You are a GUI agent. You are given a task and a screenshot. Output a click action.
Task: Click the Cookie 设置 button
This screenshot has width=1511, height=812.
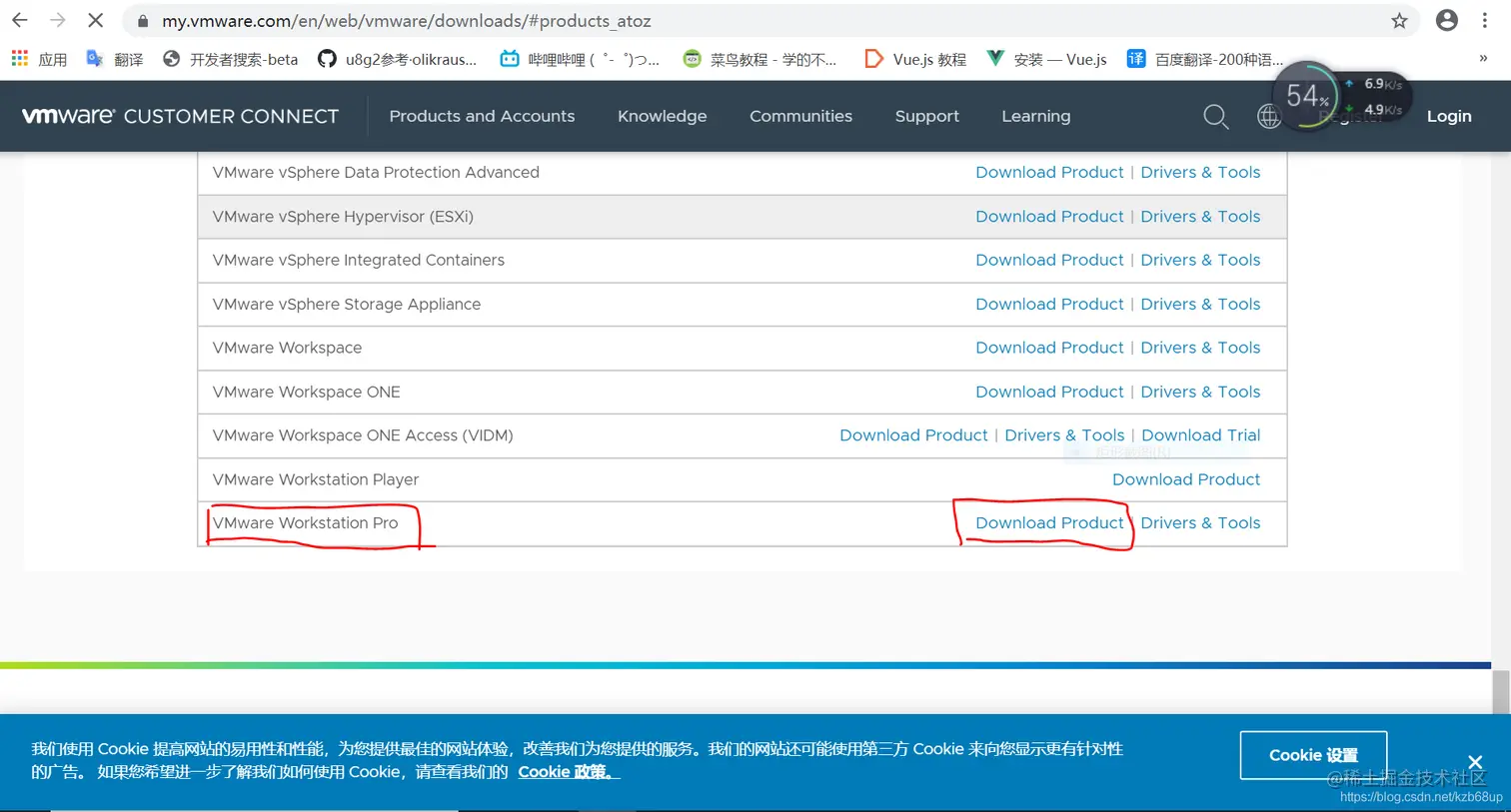1313,755
